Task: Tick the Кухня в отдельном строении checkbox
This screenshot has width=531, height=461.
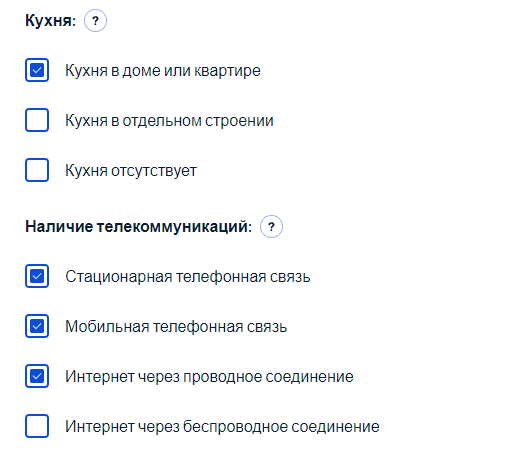Action: click(x=37, y=120)
